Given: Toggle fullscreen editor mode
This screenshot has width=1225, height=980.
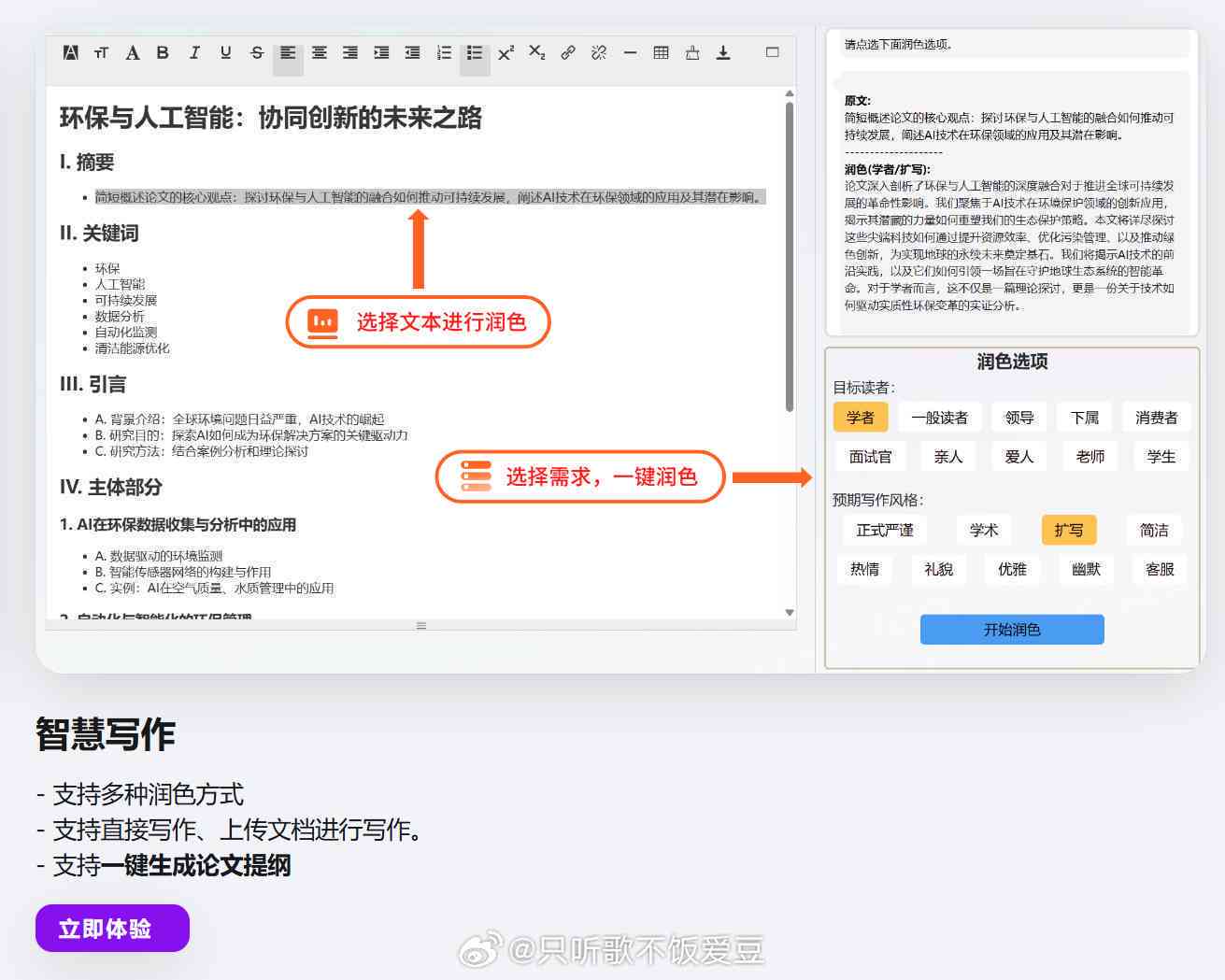Looking at the screenshot, I should coord(773,52).
